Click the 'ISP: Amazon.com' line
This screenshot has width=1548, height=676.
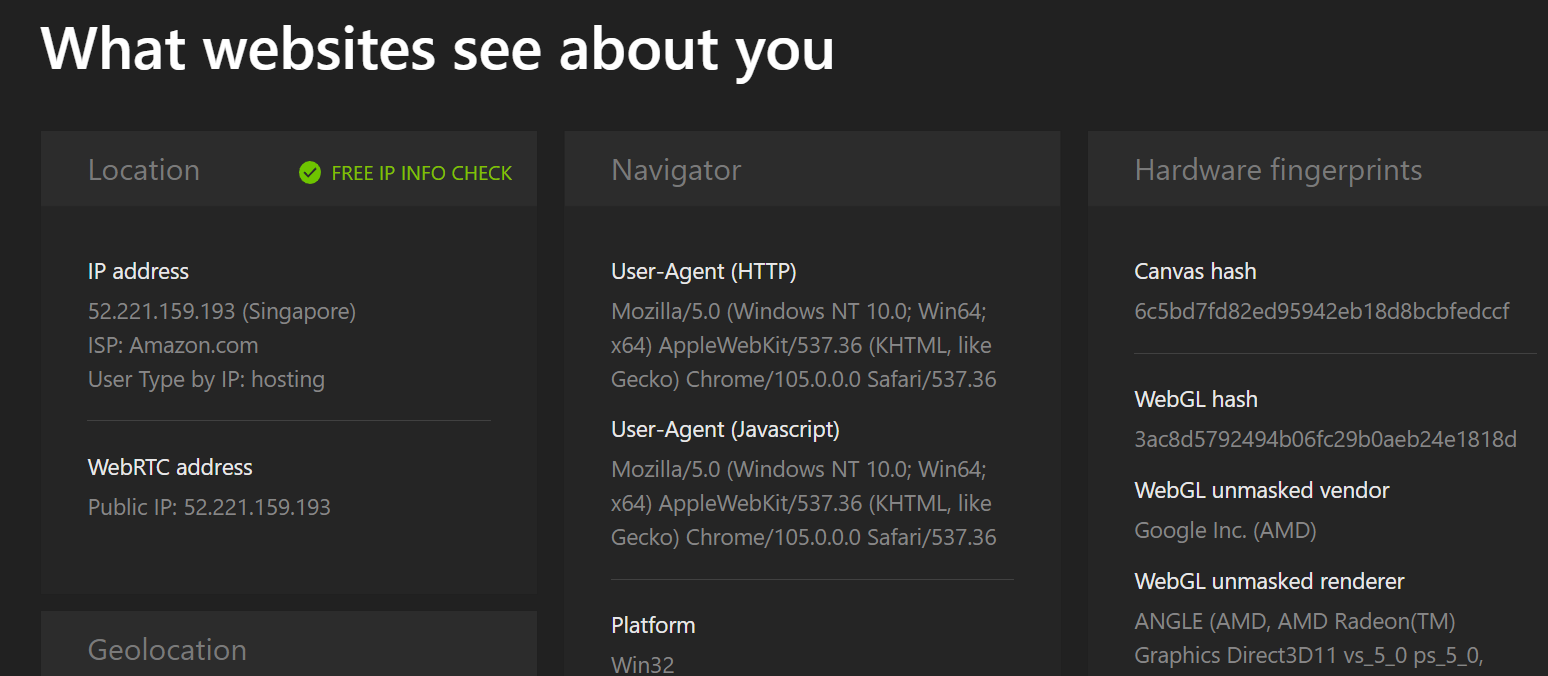(x=173, y=345)
